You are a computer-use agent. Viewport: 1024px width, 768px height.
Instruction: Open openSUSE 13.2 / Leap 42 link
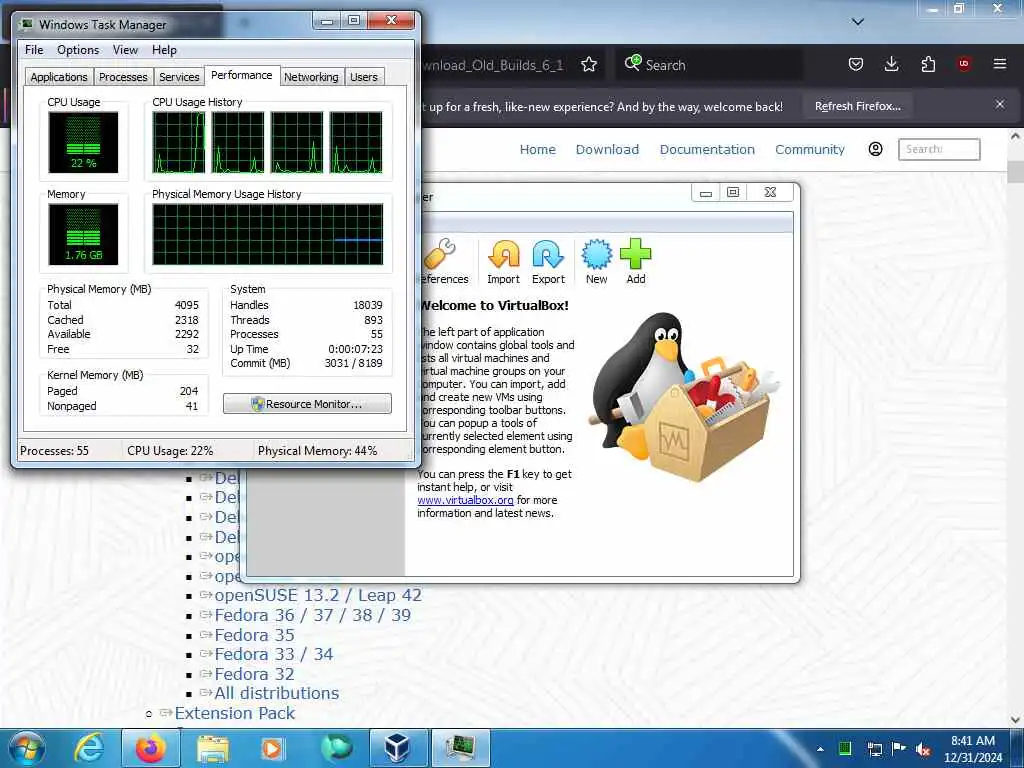pos(318,596)
